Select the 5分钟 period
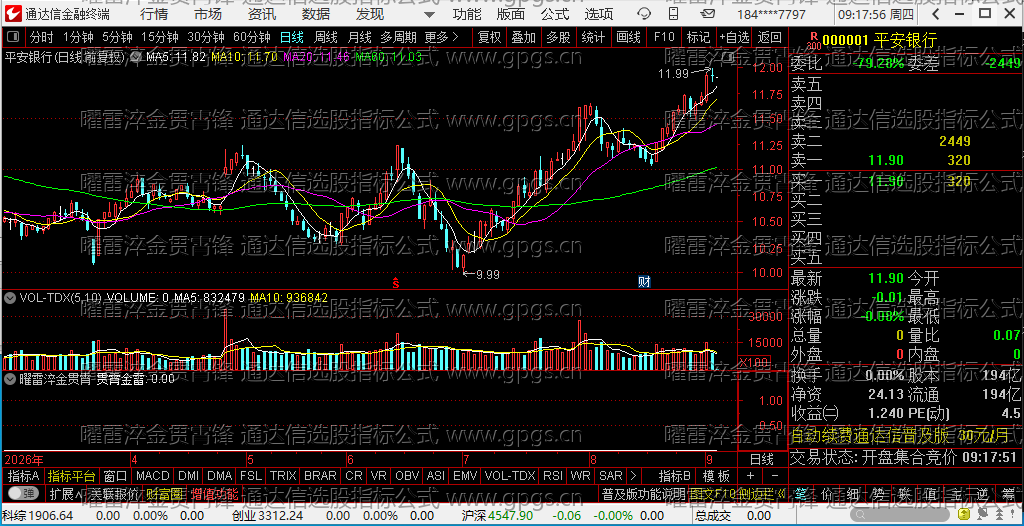The image size is (1024, 526). 117,37
